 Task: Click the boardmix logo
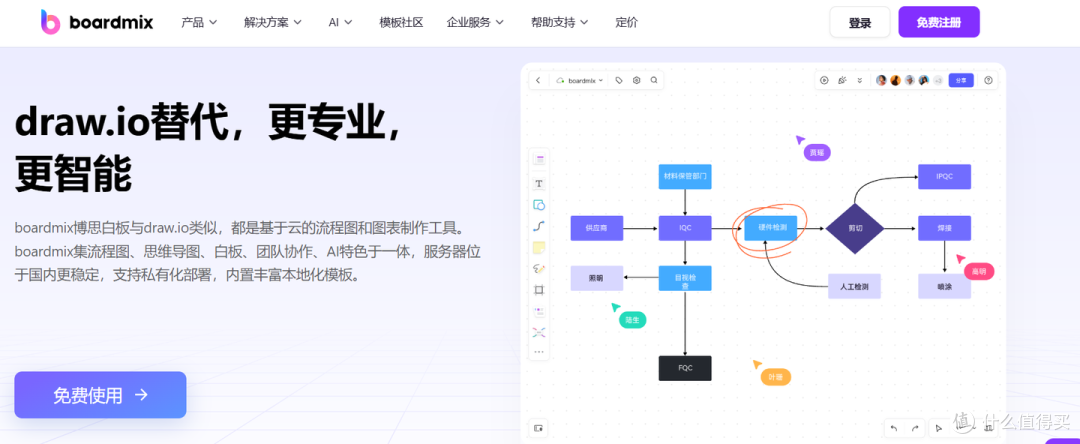point(97,22)
